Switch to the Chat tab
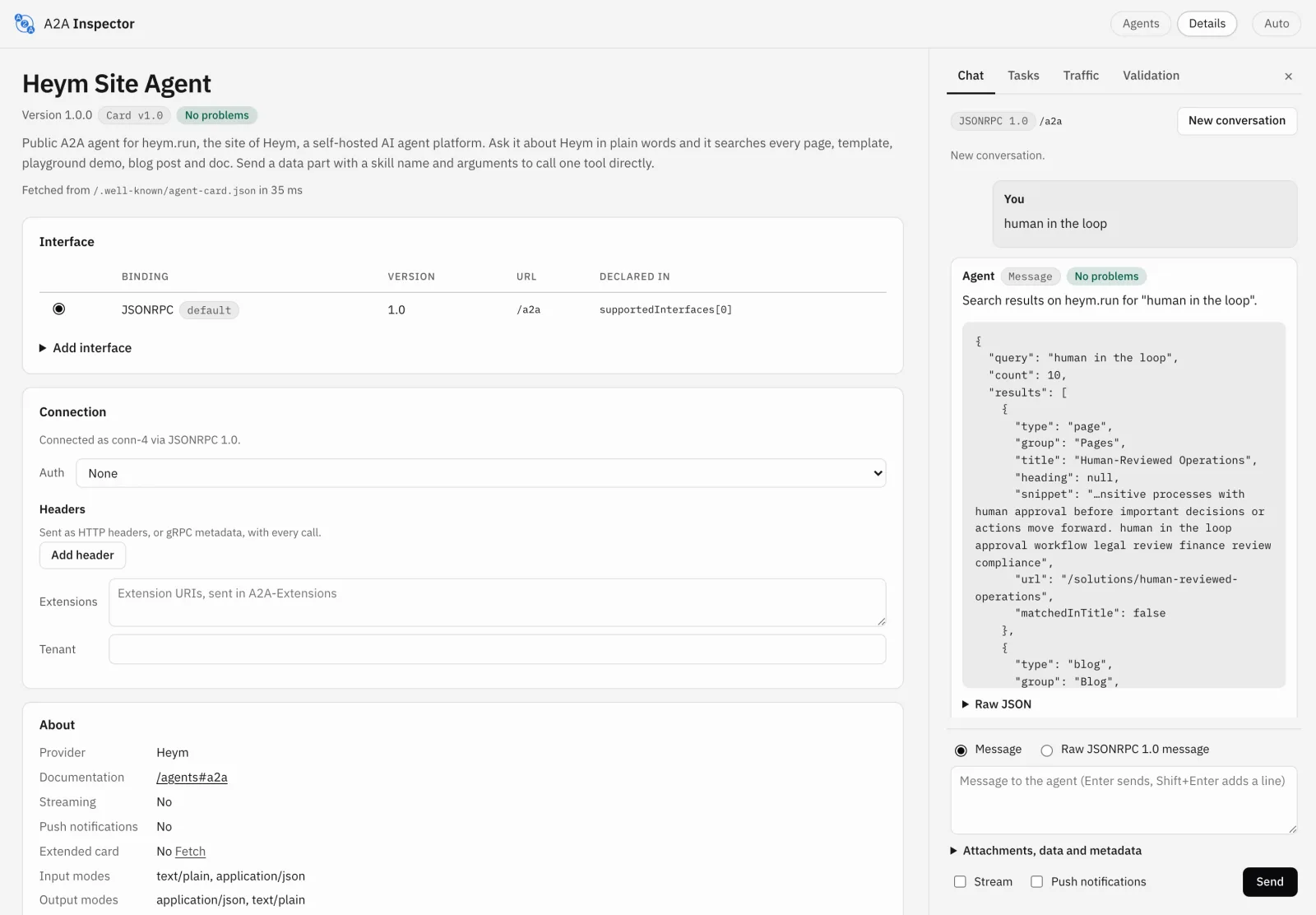Screen dimensions: 1316x915 point(971,76)
